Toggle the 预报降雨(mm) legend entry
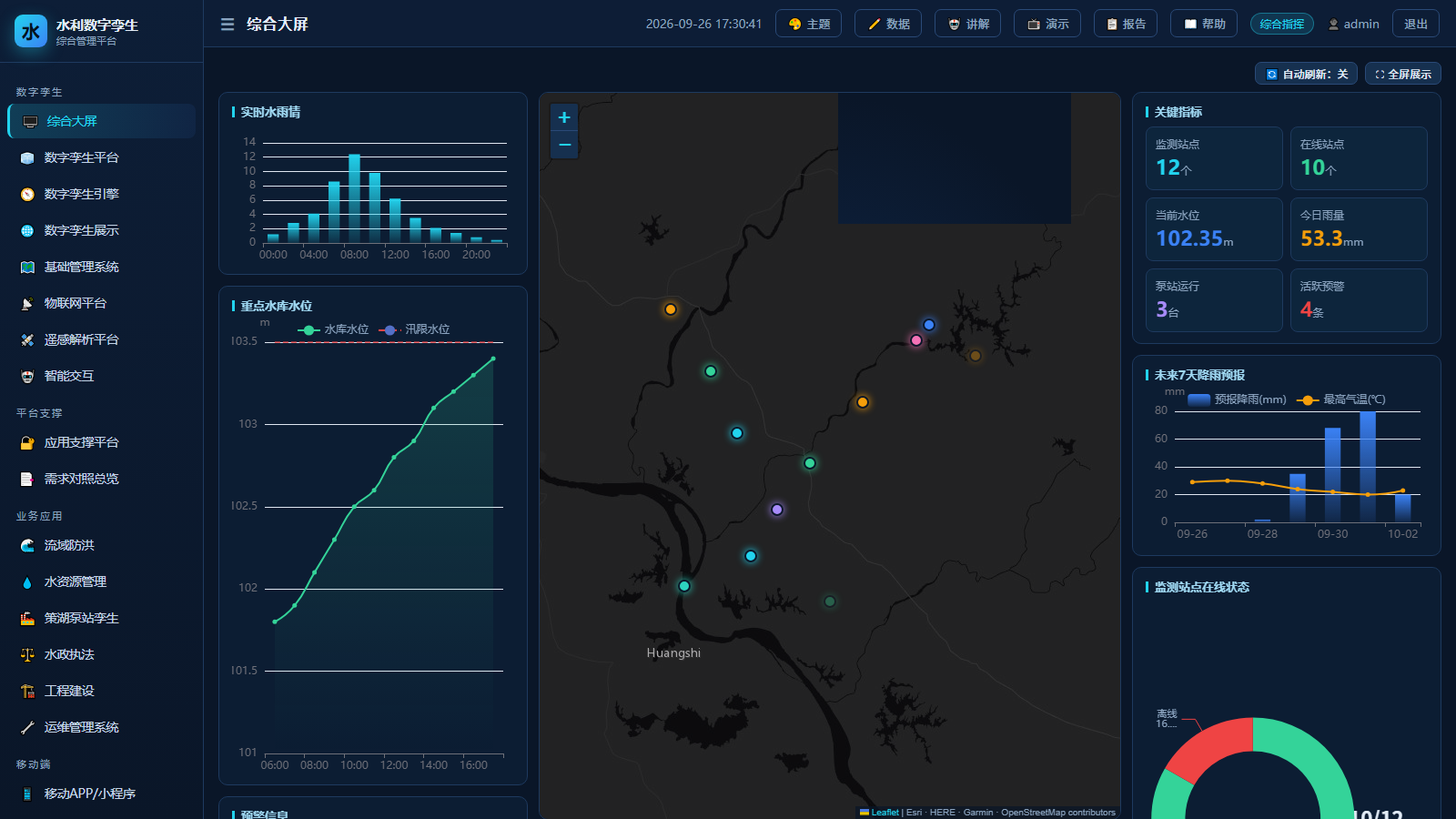Image resolution: width=1456 pixels, height=819 pixels. 1238,399
